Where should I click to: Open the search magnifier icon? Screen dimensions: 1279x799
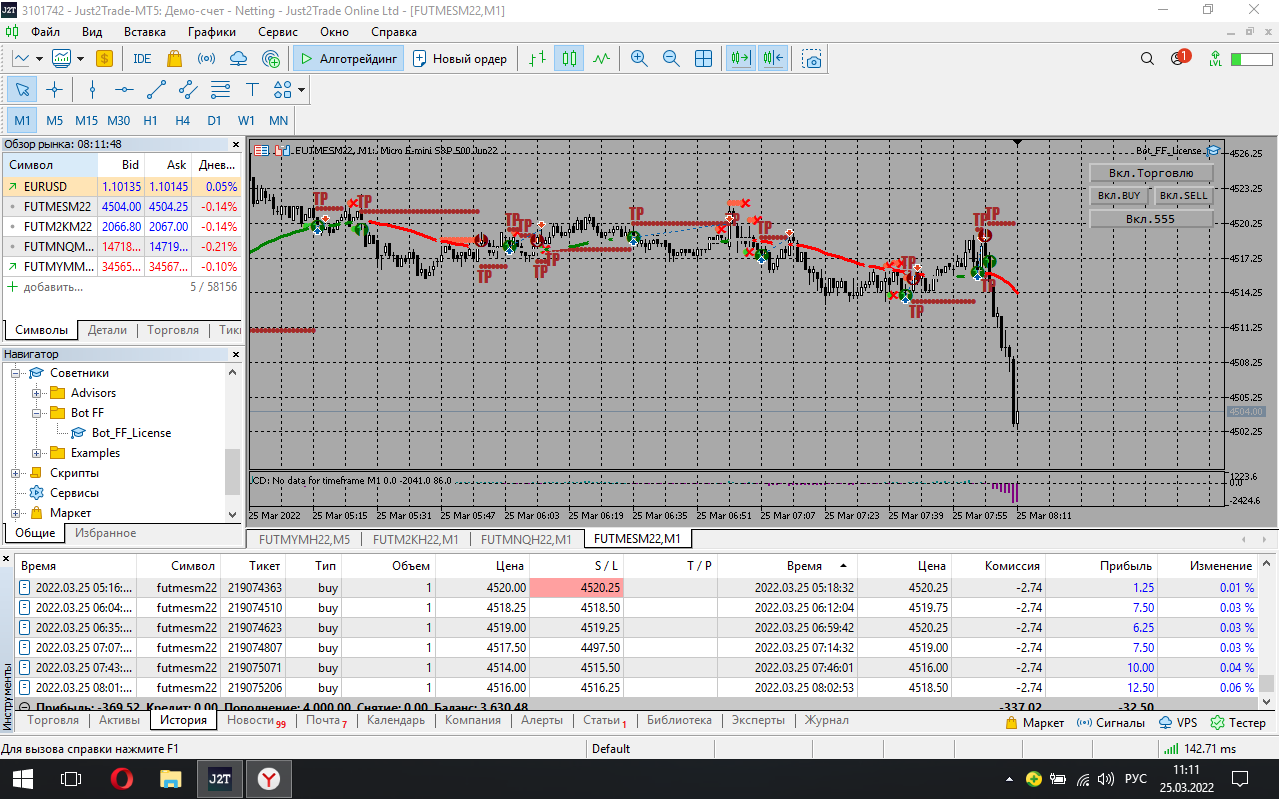tap(1148, 58)
